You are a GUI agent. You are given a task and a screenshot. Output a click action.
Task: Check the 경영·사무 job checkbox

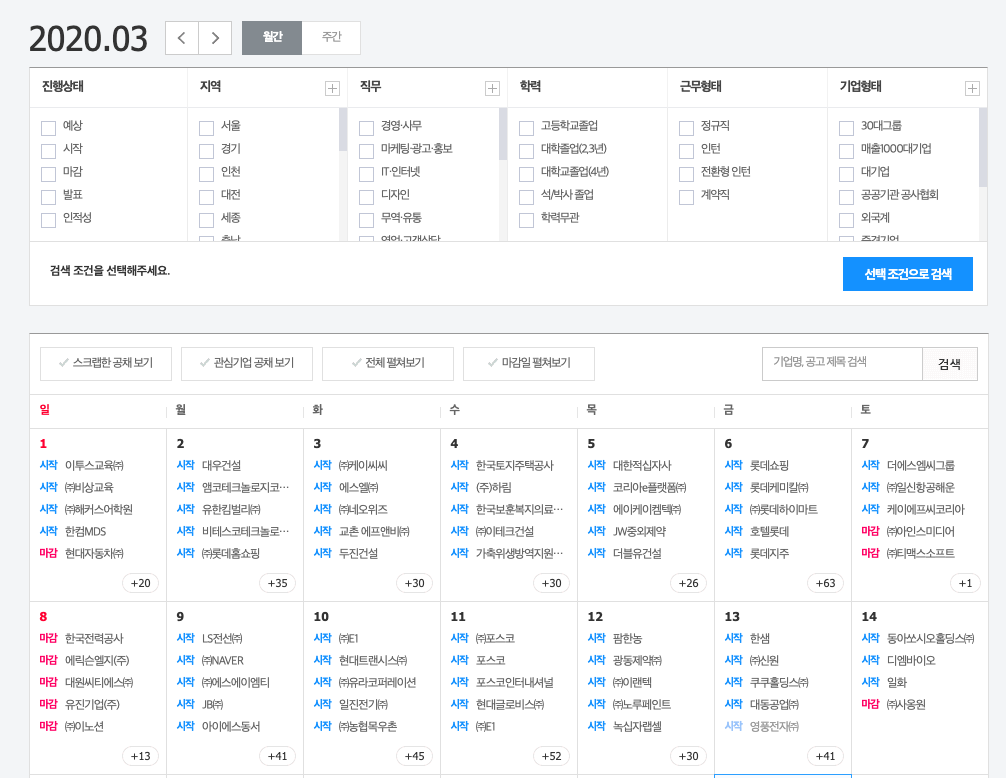tap(366, 128)
